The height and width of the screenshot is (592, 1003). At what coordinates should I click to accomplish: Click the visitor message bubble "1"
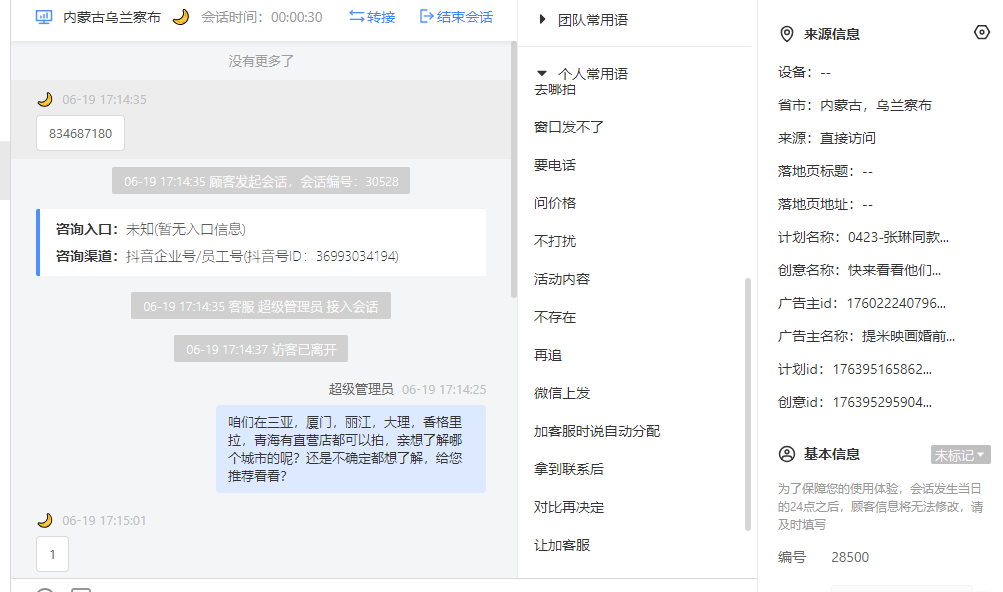[x=52, y=554]
